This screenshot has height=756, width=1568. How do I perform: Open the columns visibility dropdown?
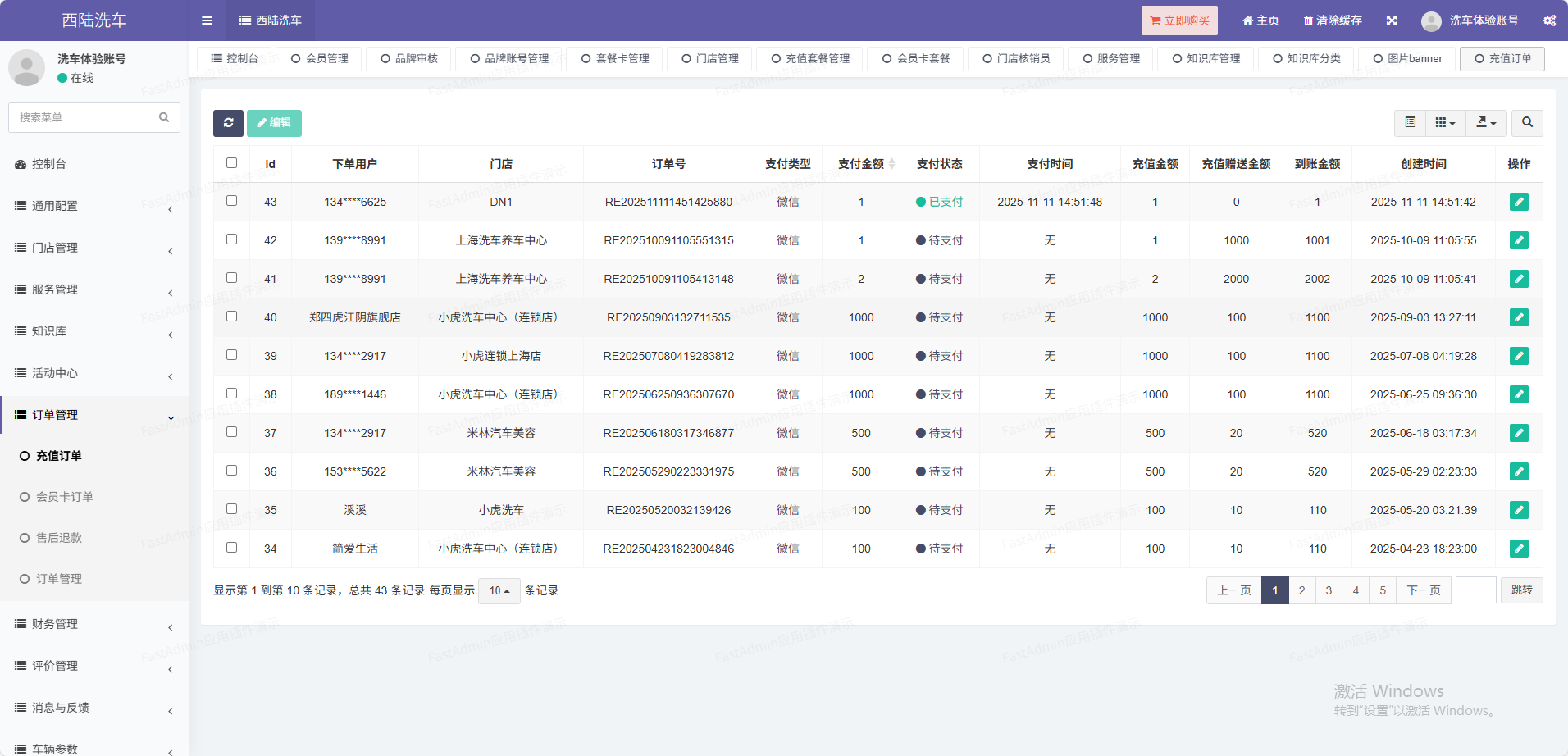tap(1445, 123)
